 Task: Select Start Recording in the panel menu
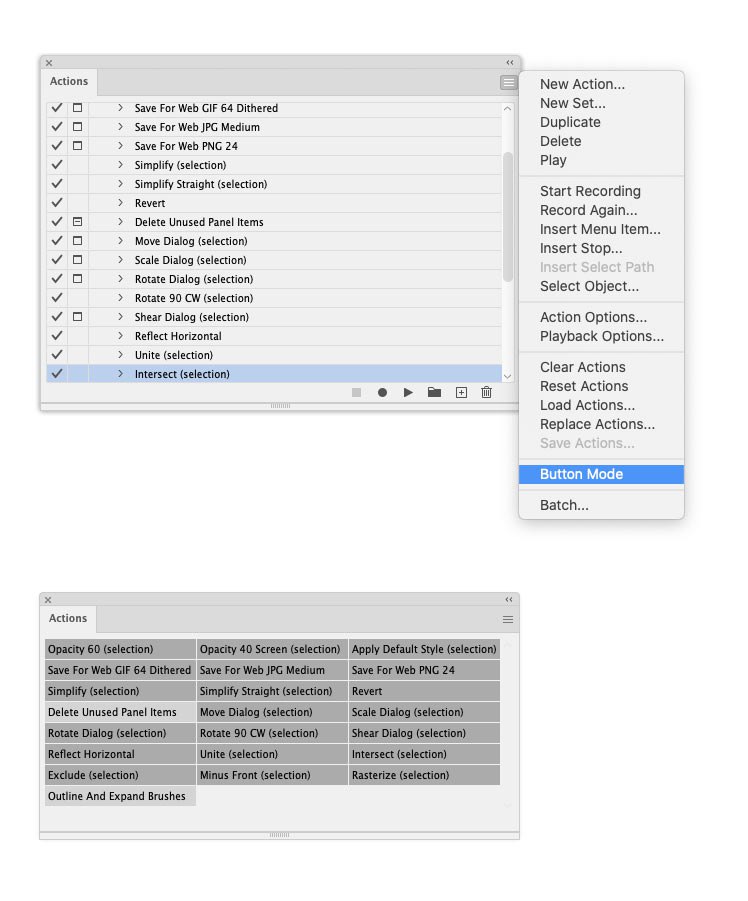click(x=601, y=191)
